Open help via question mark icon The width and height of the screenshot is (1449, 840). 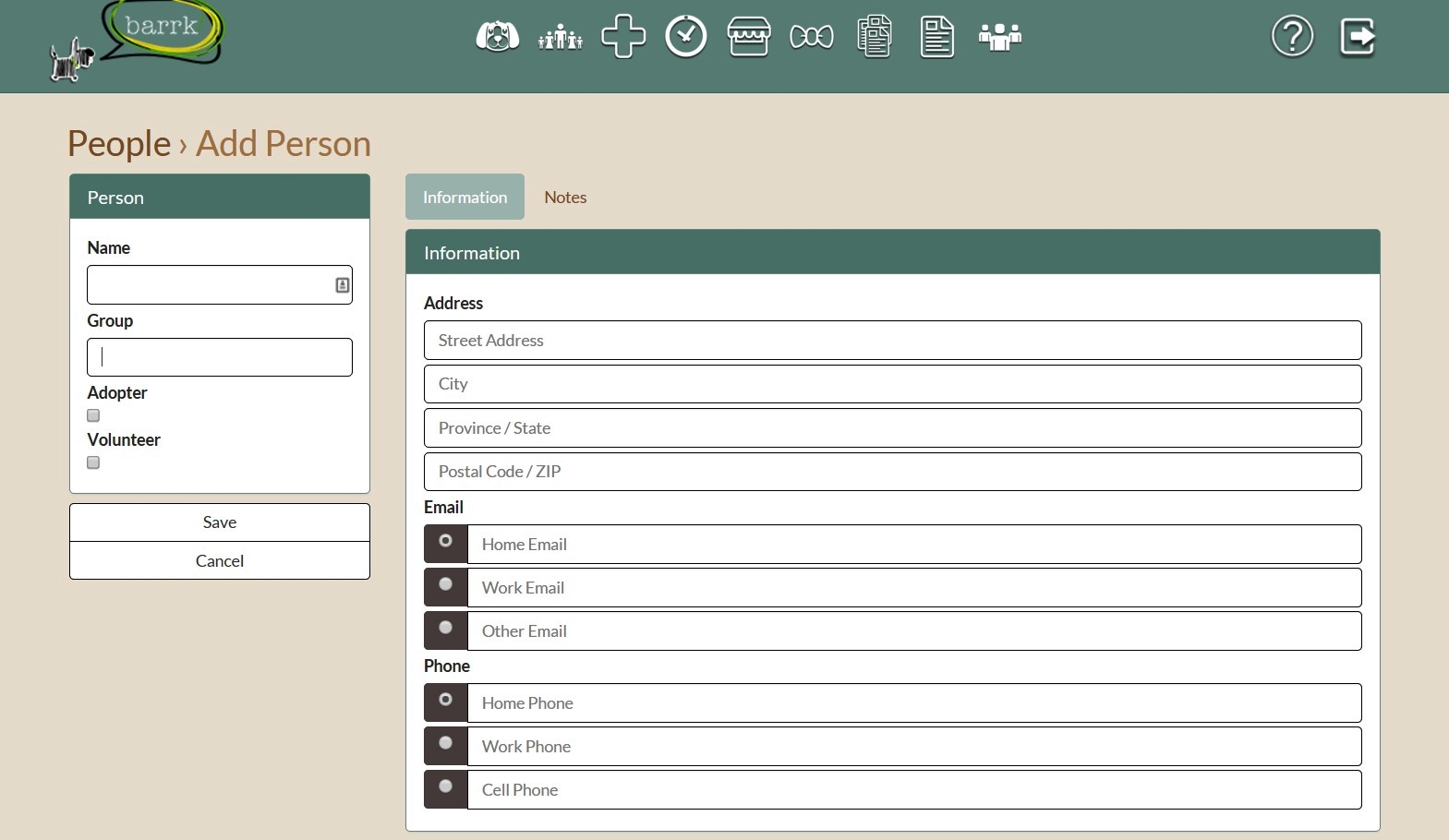tap(1293, 37)
